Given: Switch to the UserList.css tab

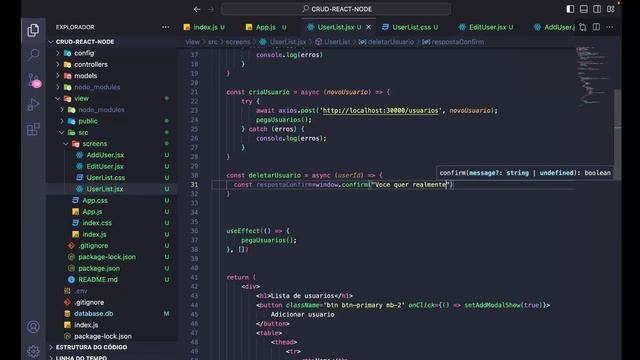Looking at the screenshot, I should pos(411,27).
